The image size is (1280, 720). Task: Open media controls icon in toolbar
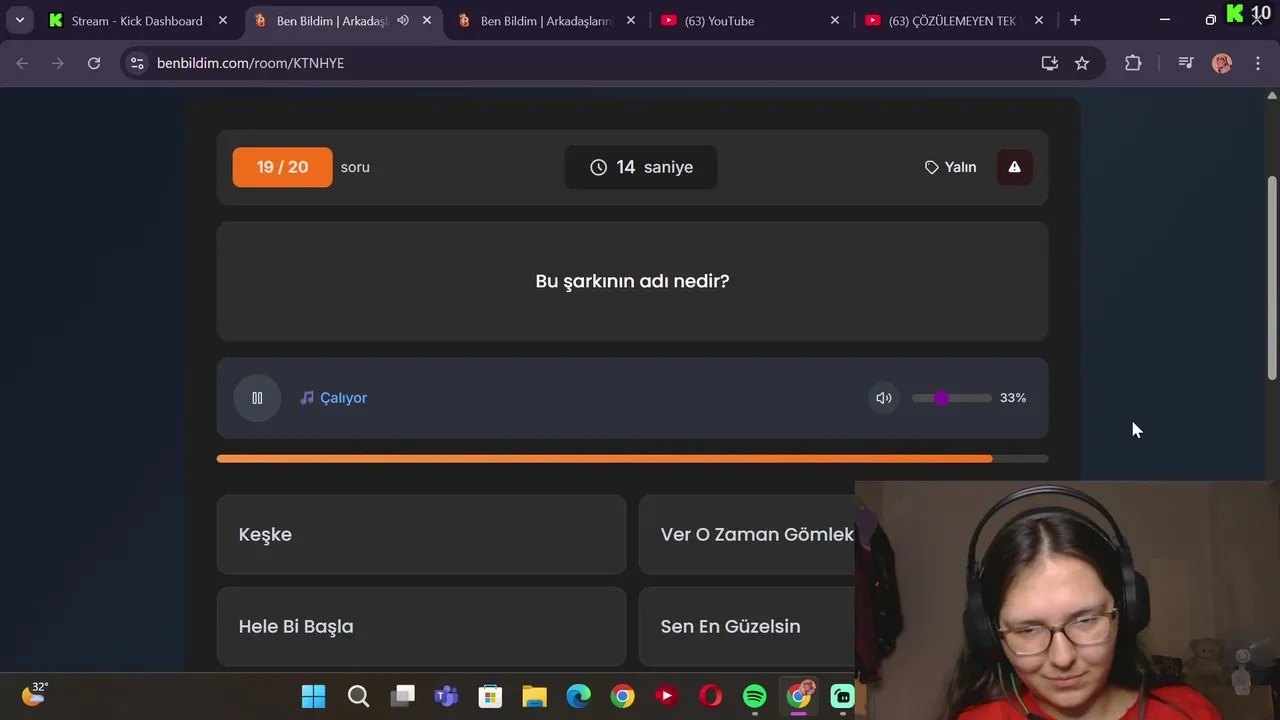click(x=1186, y=63)
